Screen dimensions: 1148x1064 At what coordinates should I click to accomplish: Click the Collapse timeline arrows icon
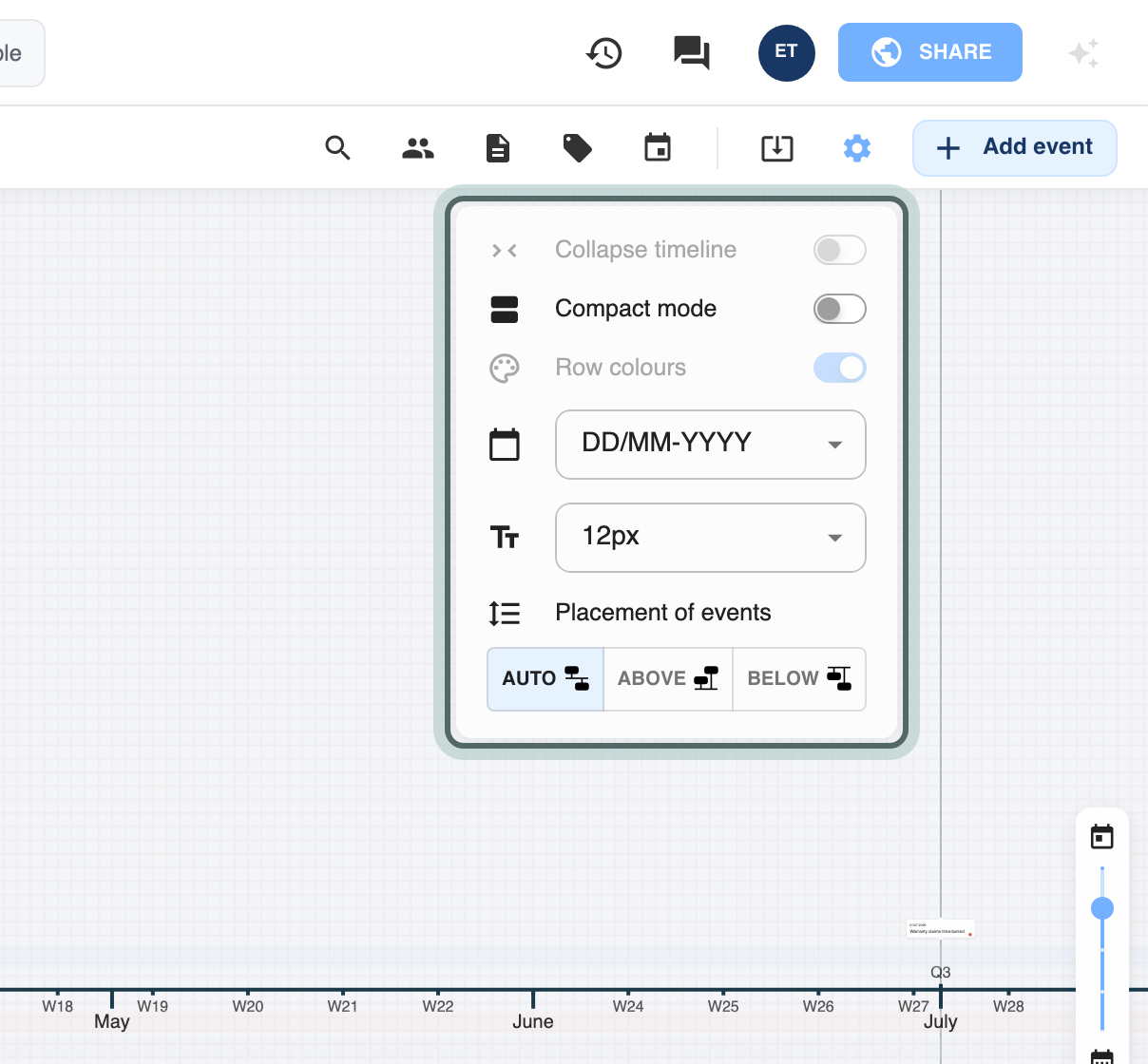pos(505,251)
